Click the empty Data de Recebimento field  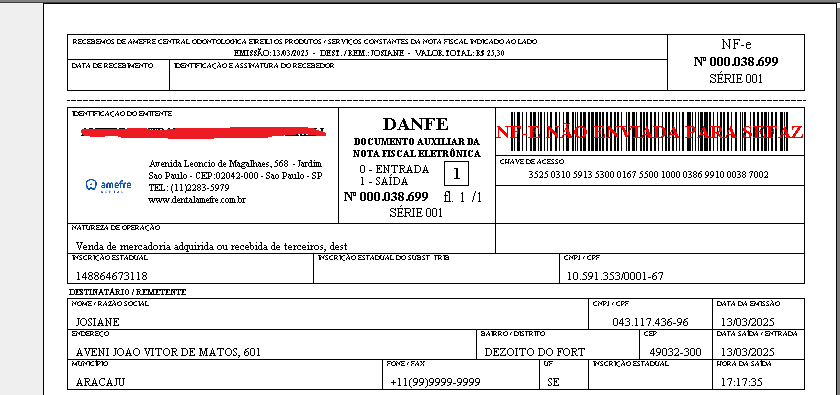(x=118, y=76)
